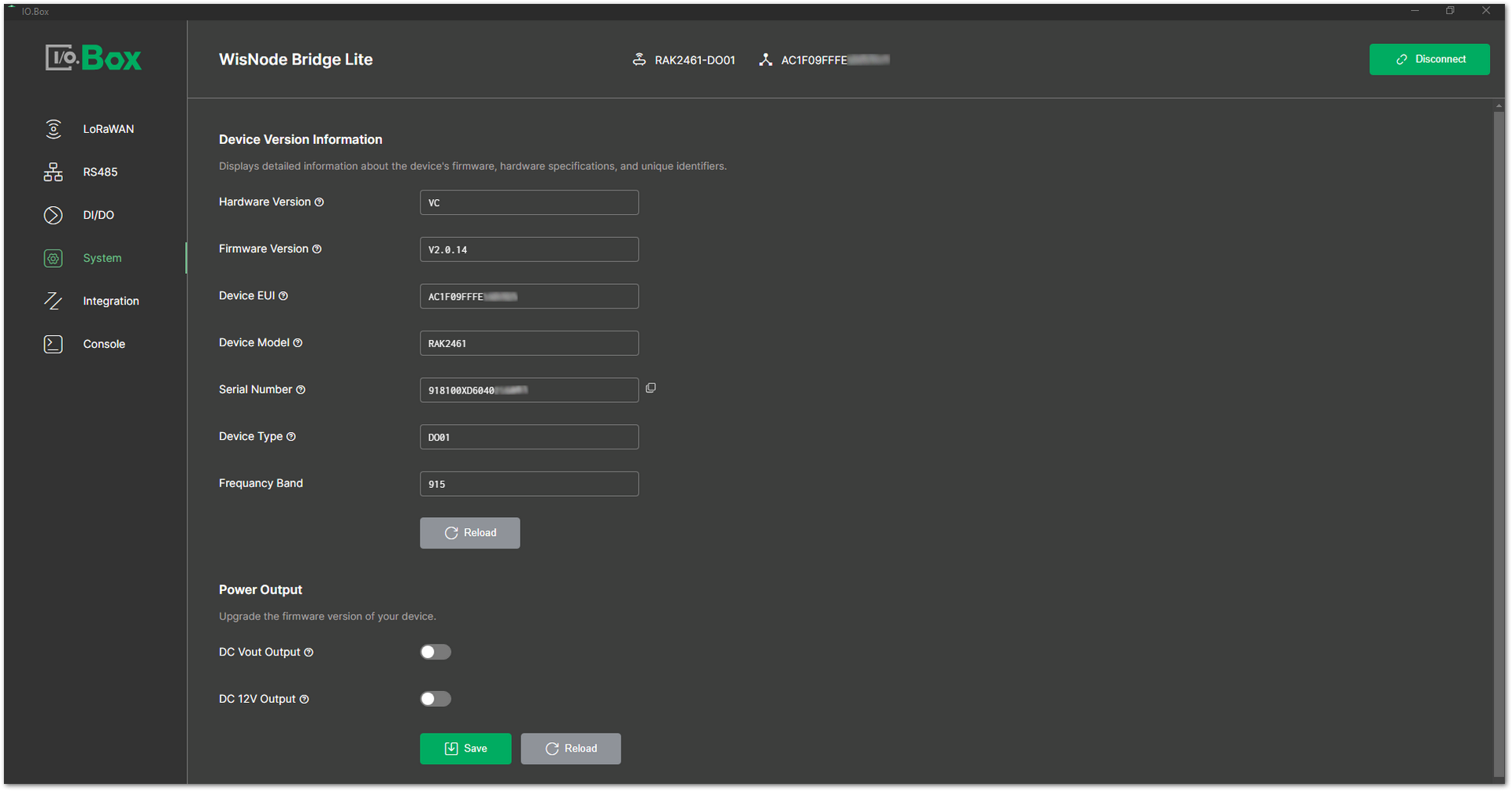
Task: Click the System gear icon in sidebar
Action: coord(53,258)
